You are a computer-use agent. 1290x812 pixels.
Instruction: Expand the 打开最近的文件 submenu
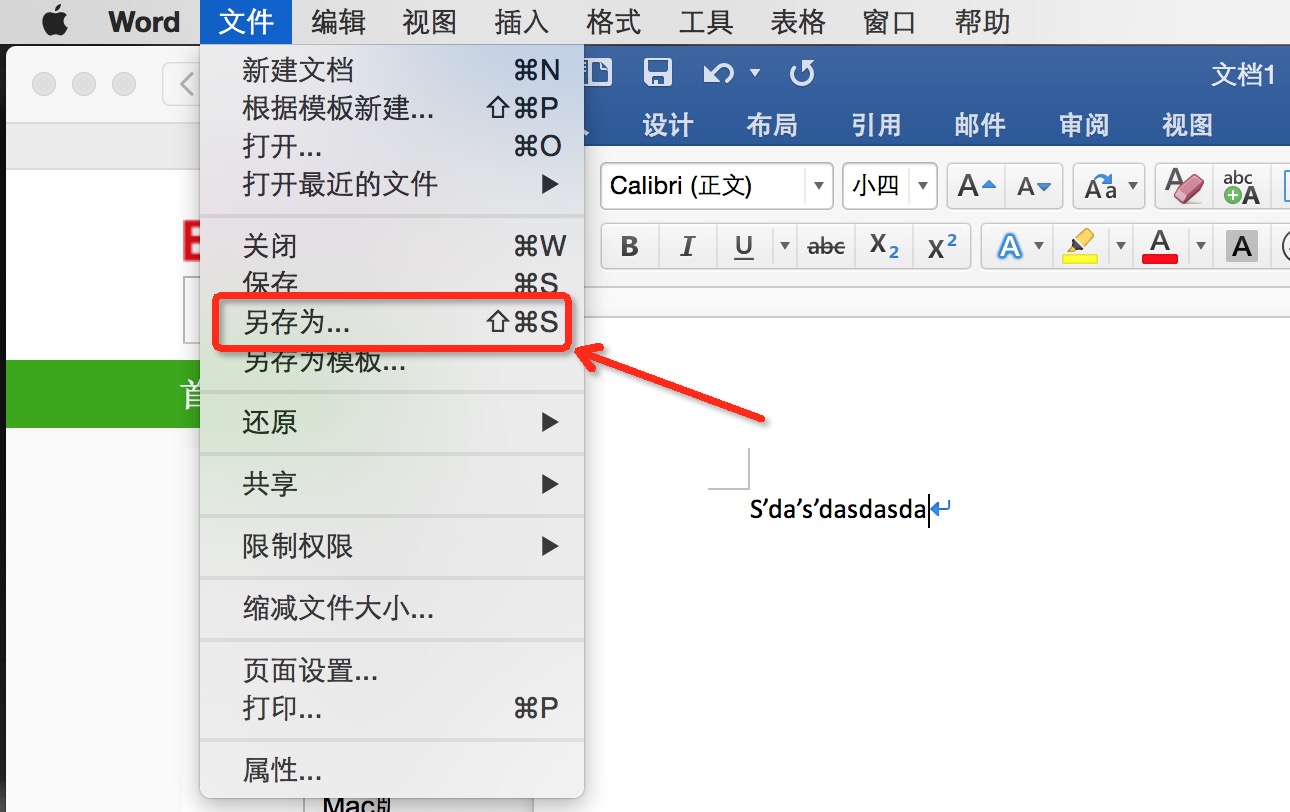549,184
